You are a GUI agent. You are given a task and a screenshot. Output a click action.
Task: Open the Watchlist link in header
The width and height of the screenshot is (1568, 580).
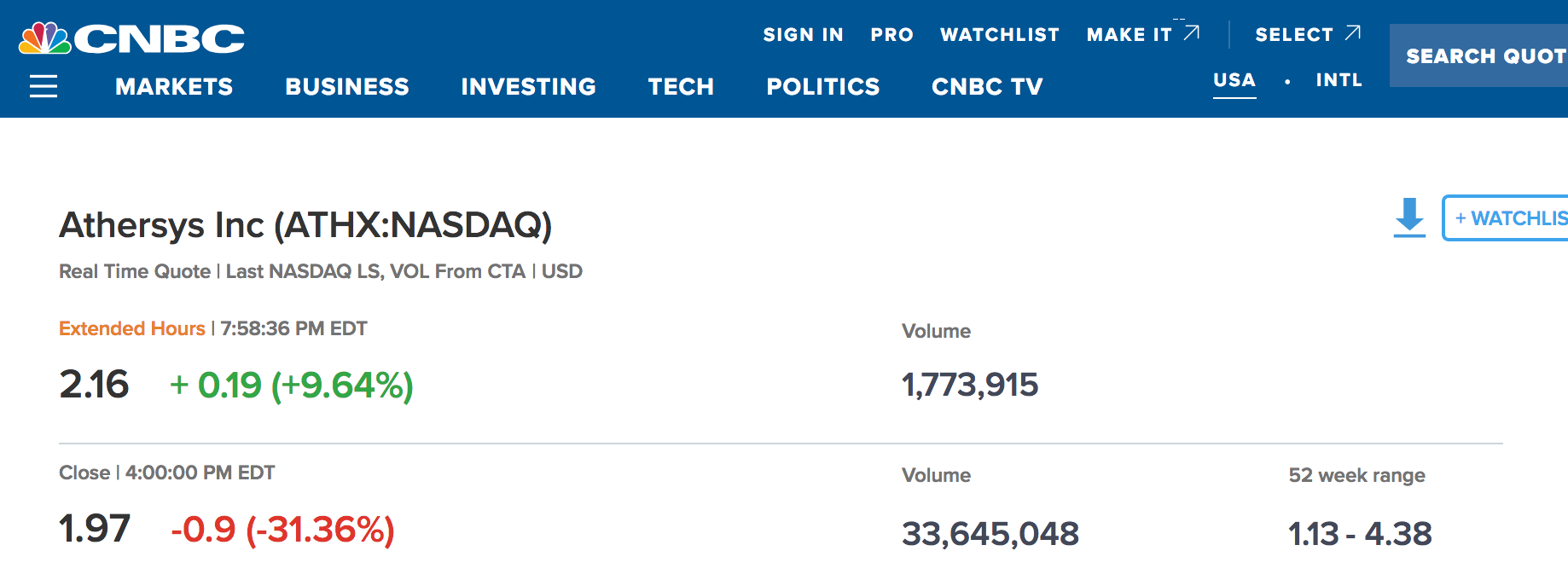point(1000,35)
